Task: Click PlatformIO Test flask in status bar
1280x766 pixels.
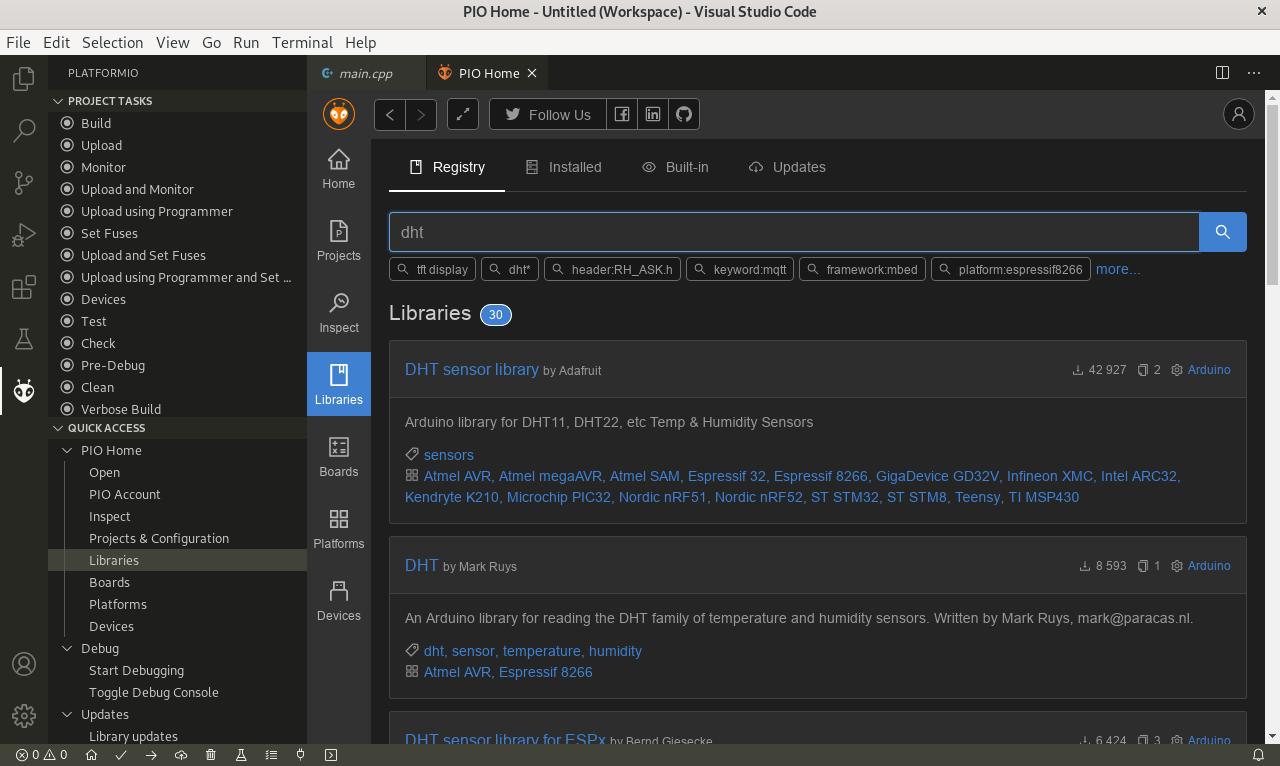Action: [x=241, y=755]
